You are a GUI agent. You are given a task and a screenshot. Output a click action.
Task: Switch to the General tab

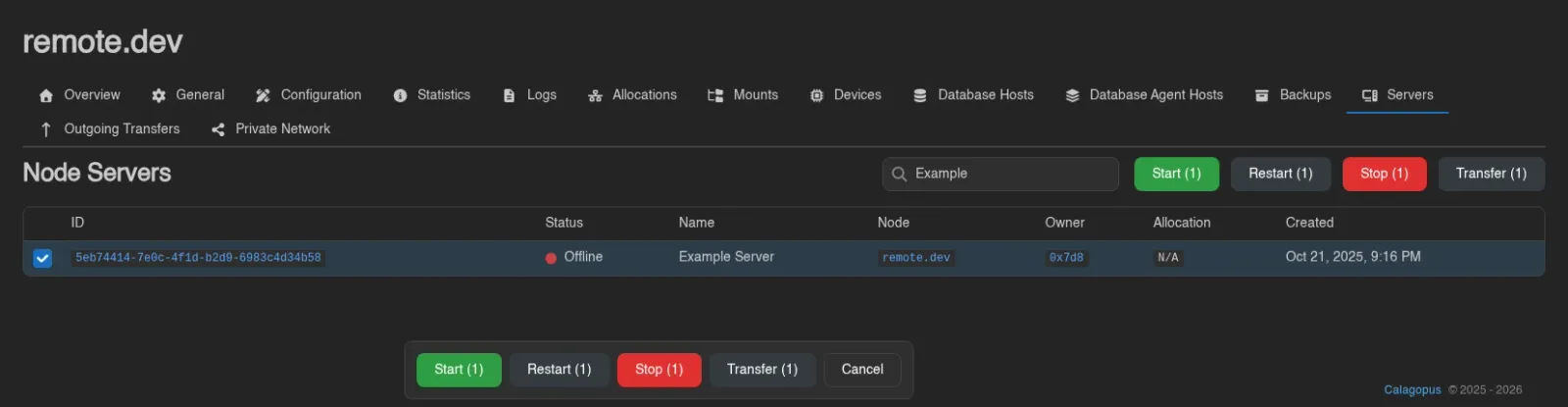click(188, 95)
